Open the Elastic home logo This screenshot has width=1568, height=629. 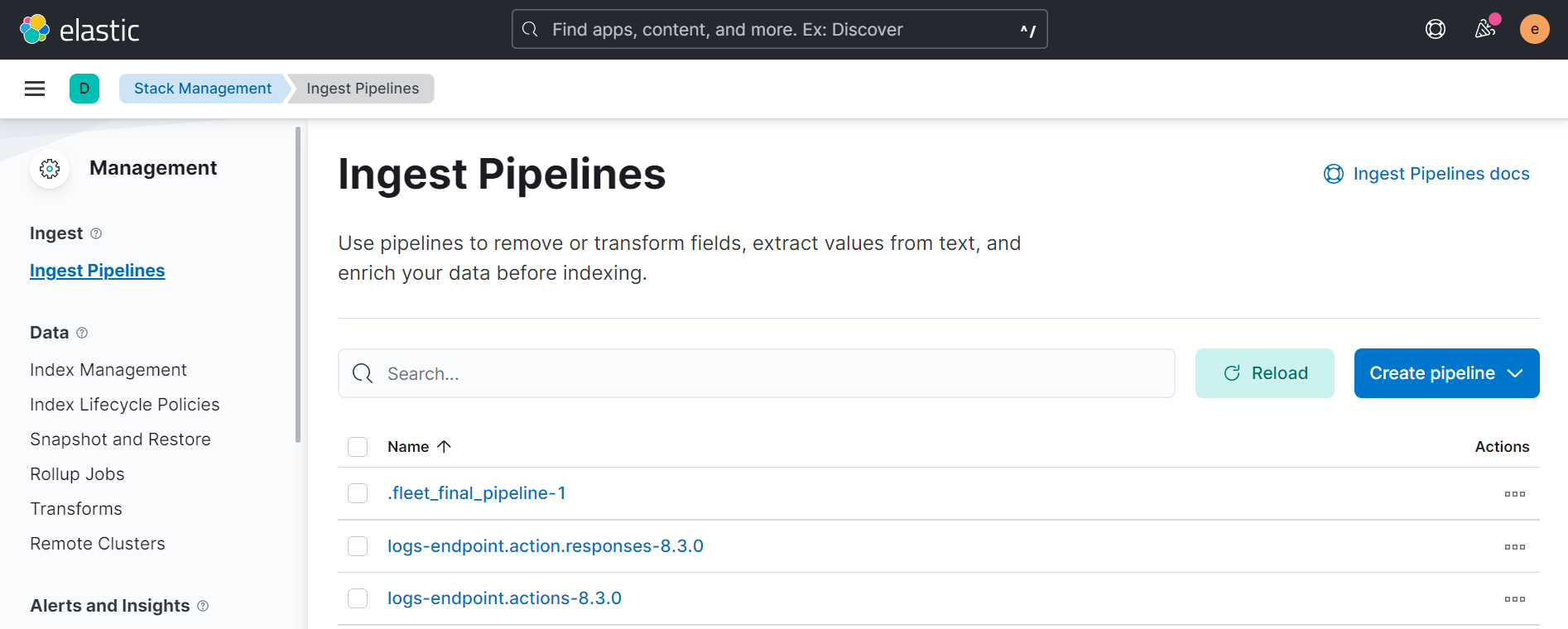pyautogui.click(x=79, y=30)
